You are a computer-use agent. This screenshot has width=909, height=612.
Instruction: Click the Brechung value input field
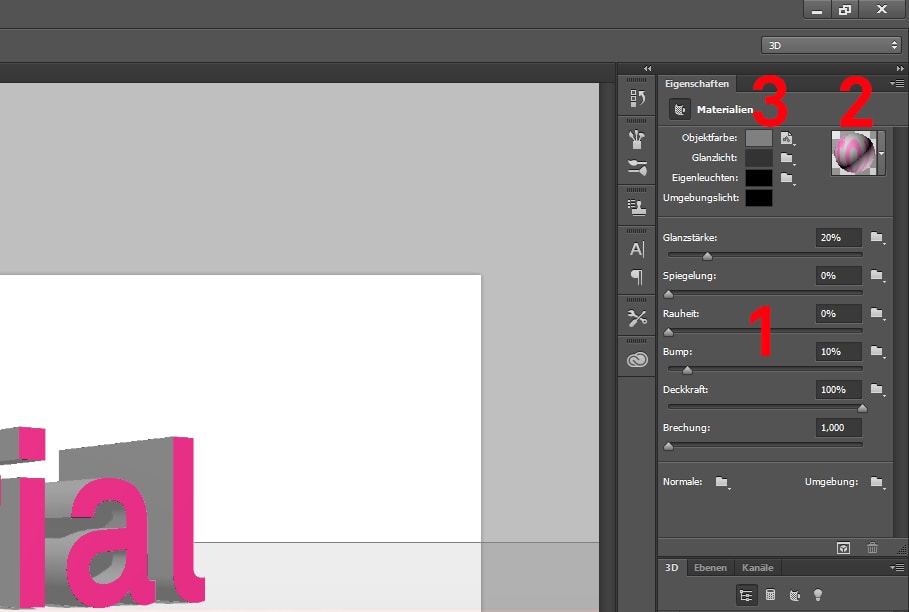pyautogui.click(x=838, y=427)
